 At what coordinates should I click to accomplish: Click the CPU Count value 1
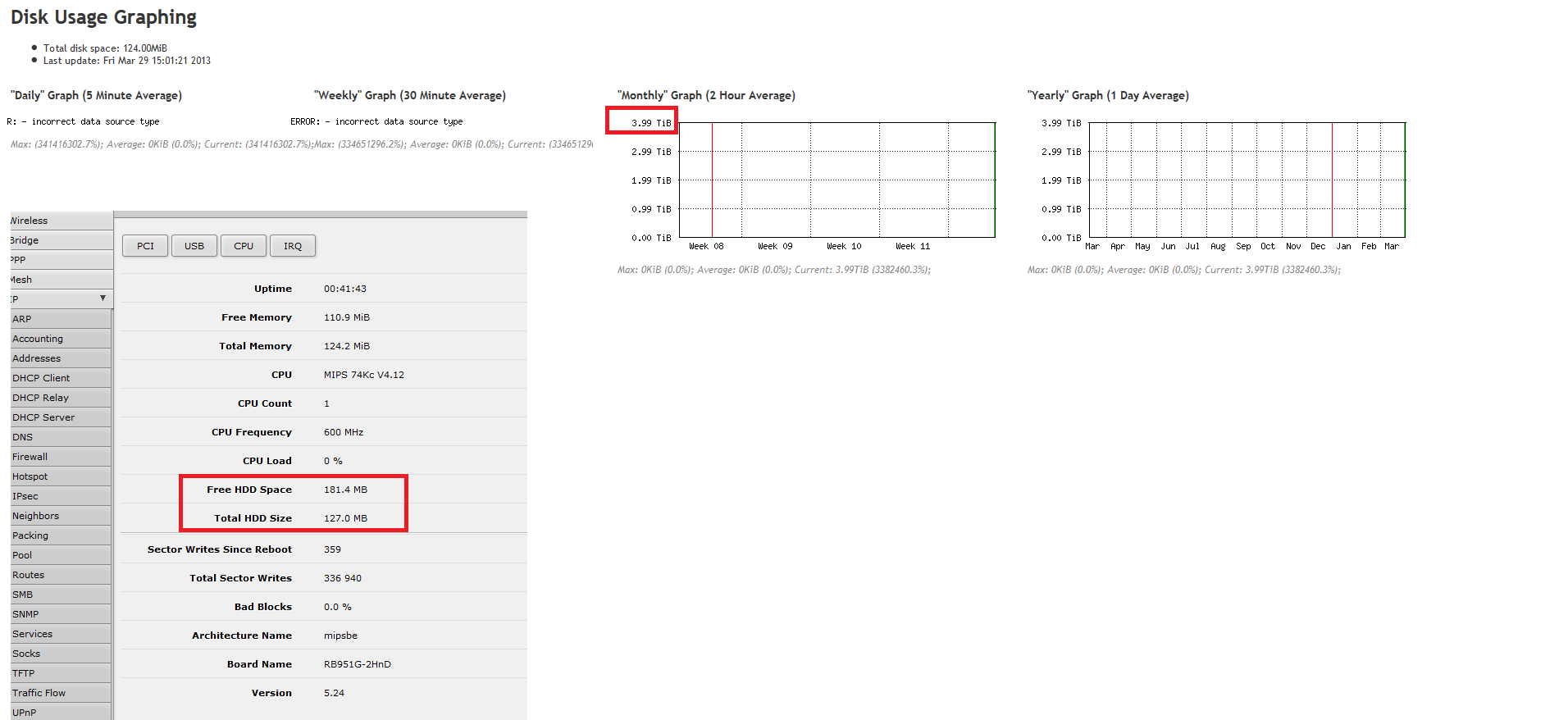pyautogui.click(x=326, y=403)
